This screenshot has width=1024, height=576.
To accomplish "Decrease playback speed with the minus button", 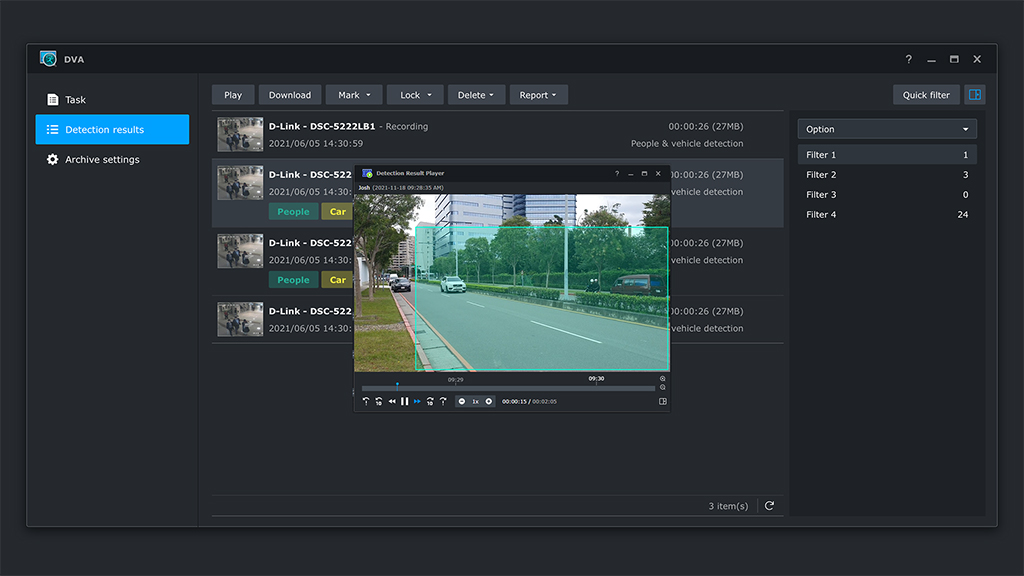I will click(x=462, y=401).
